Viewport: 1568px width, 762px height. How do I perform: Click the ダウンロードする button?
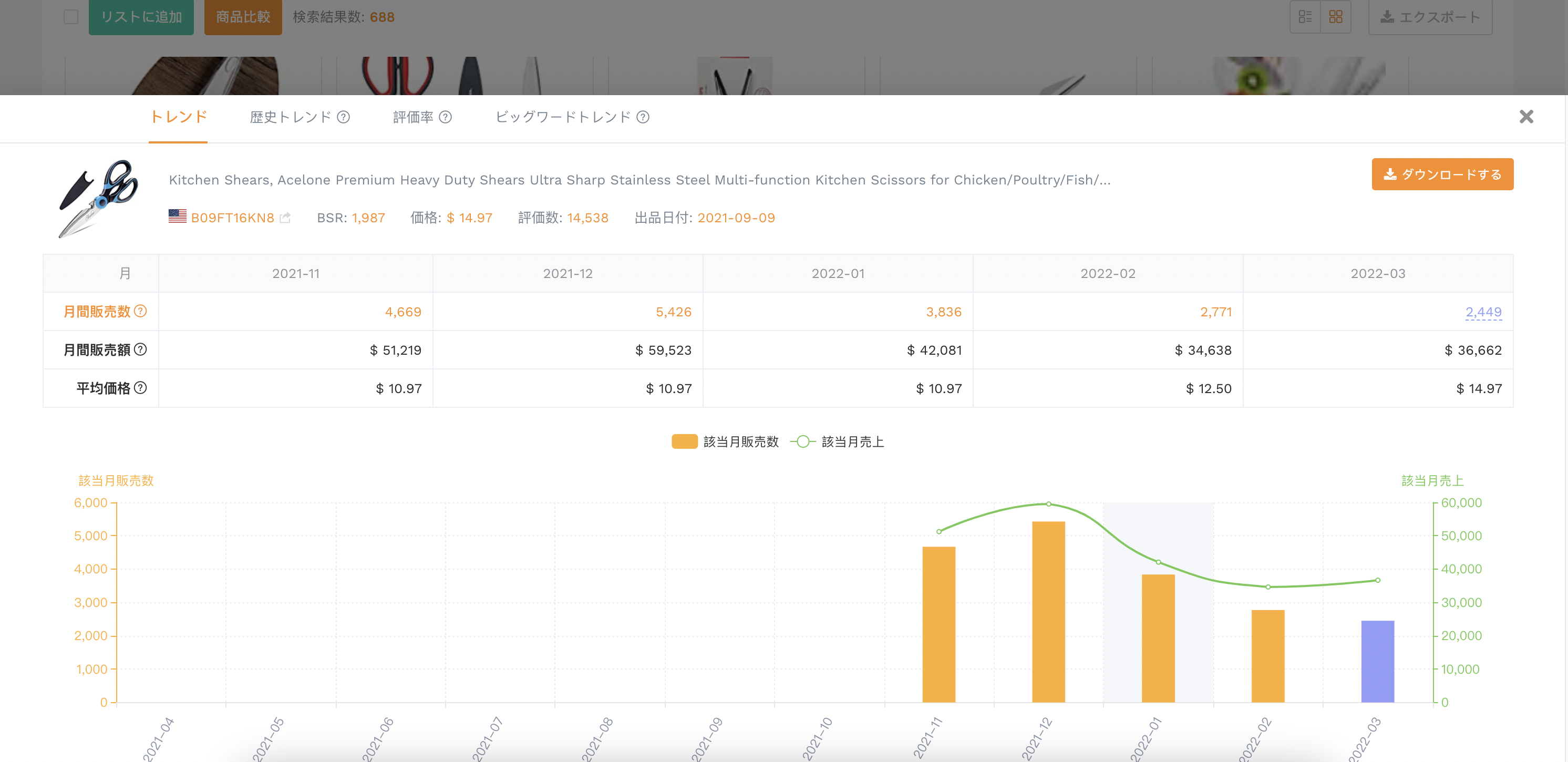pos(1442,174)
